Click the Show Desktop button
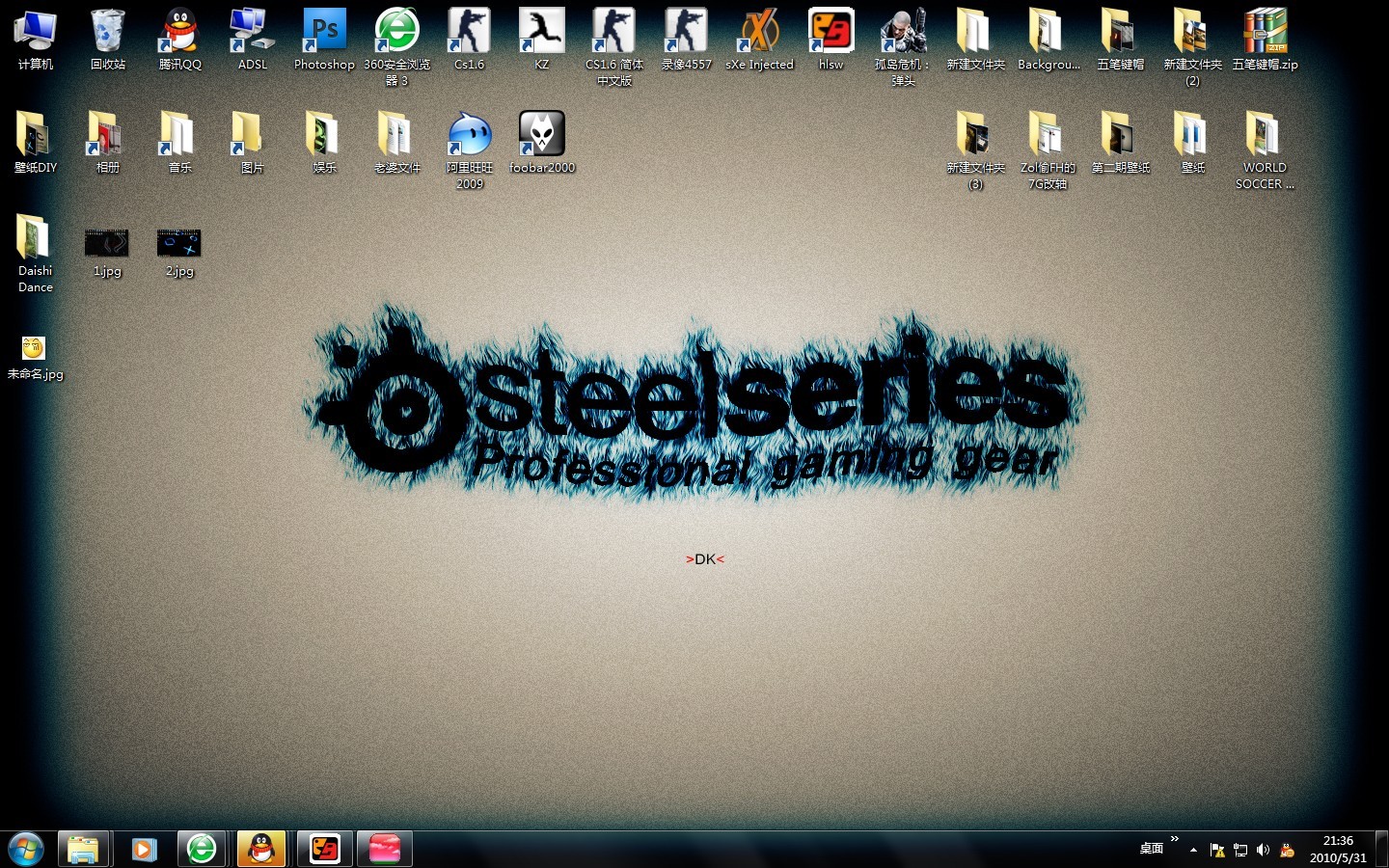Viewport: 1389px width, 868px height. click(1381, 849)
